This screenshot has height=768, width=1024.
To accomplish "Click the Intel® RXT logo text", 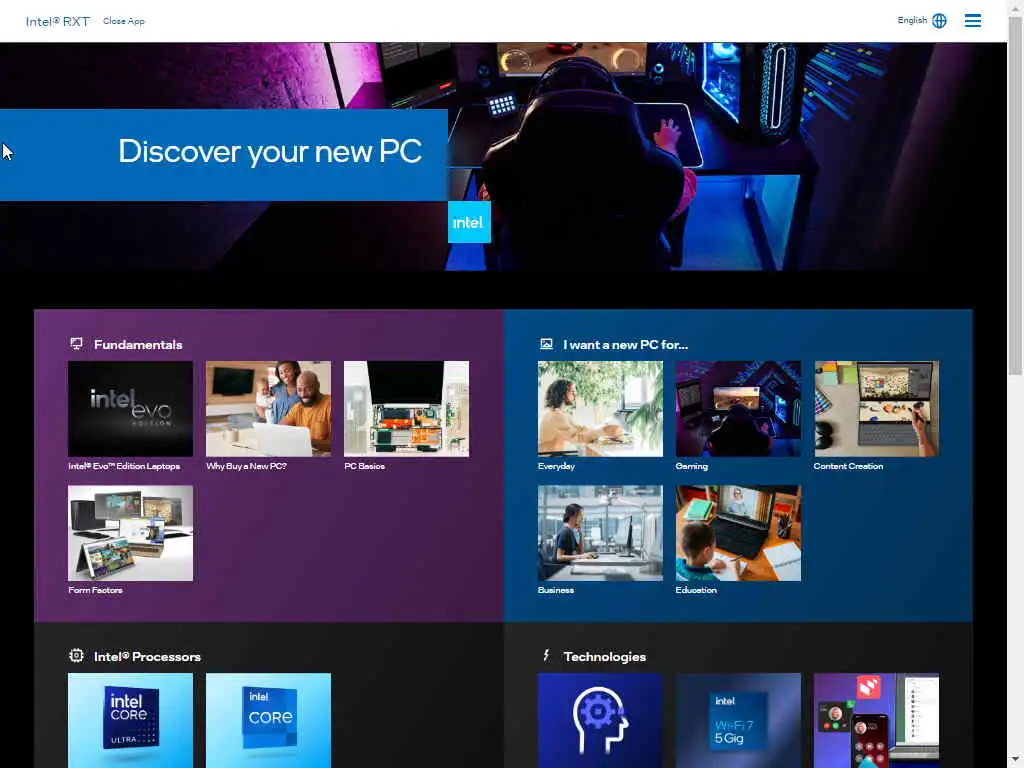I will click(x=57, y=22).
